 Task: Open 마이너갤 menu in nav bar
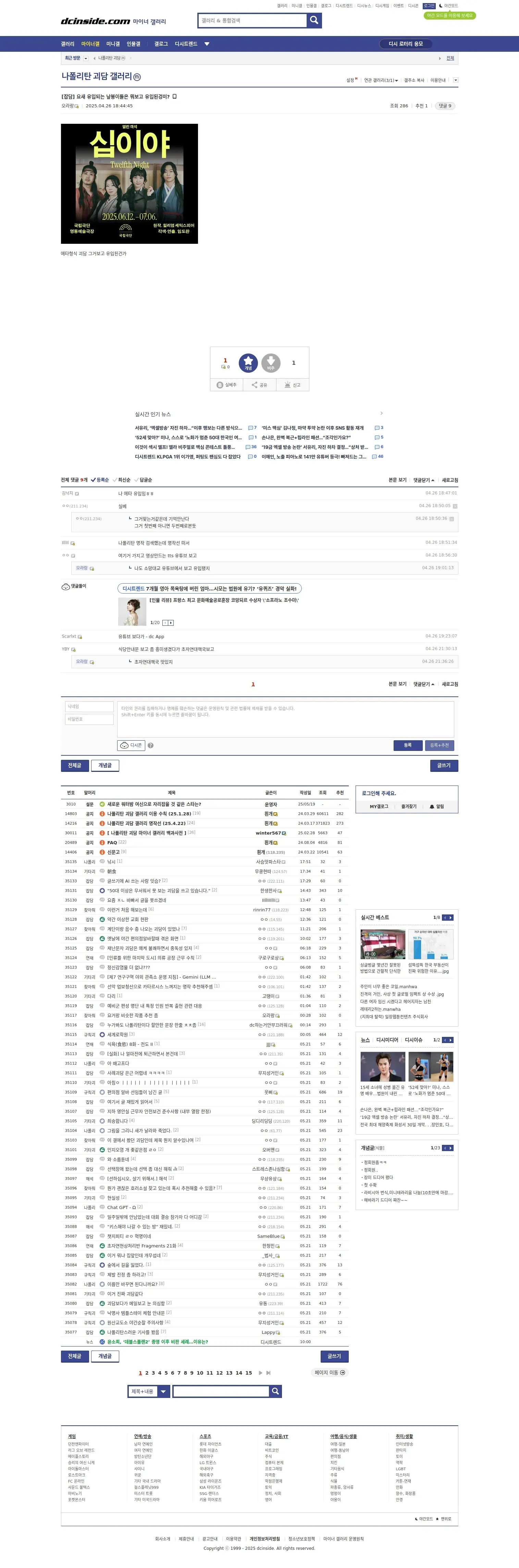point(90,44)
